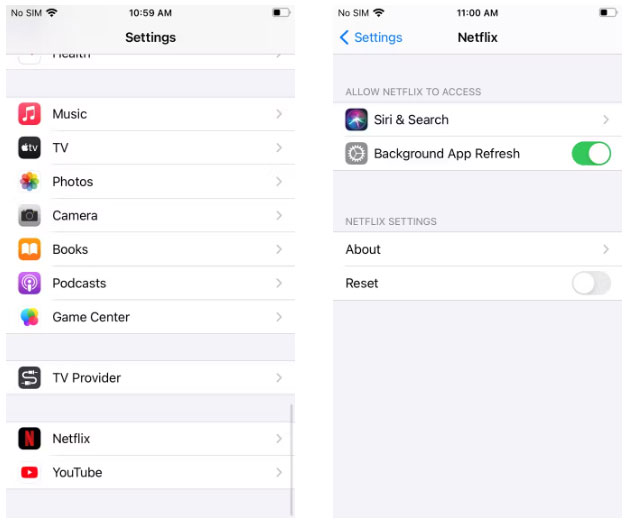Turn off Background App Refresh switch
Viewport: 628px width, 528px height.
(591, 153)
